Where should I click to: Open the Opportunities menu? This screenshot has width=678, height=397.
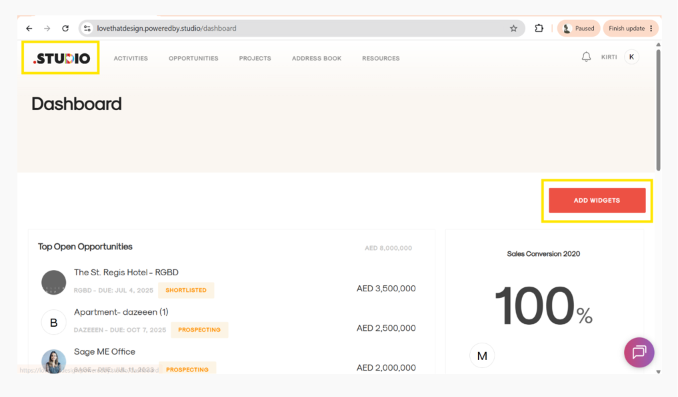coord(193,58)
